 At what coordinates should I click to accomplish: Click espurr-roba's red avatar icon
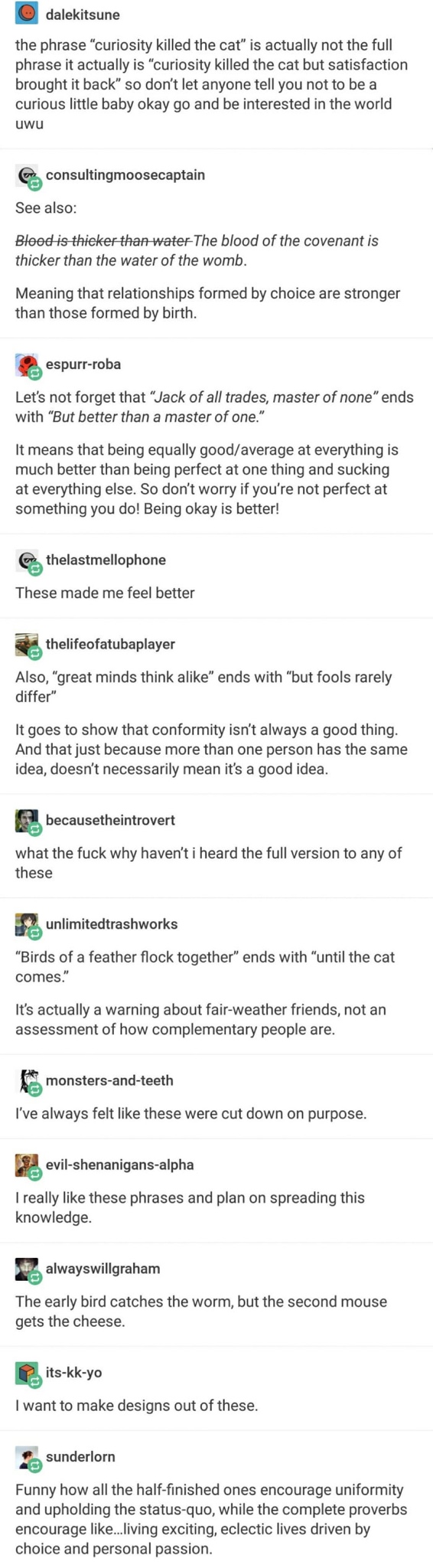click(28, 365)
